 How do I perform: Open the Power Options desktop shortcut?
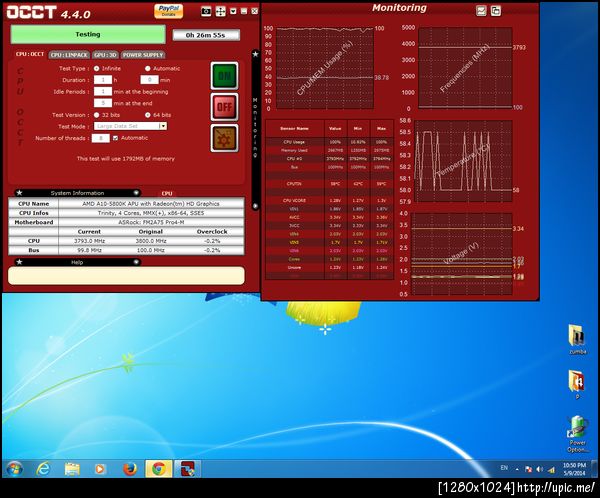coord(577,434)
